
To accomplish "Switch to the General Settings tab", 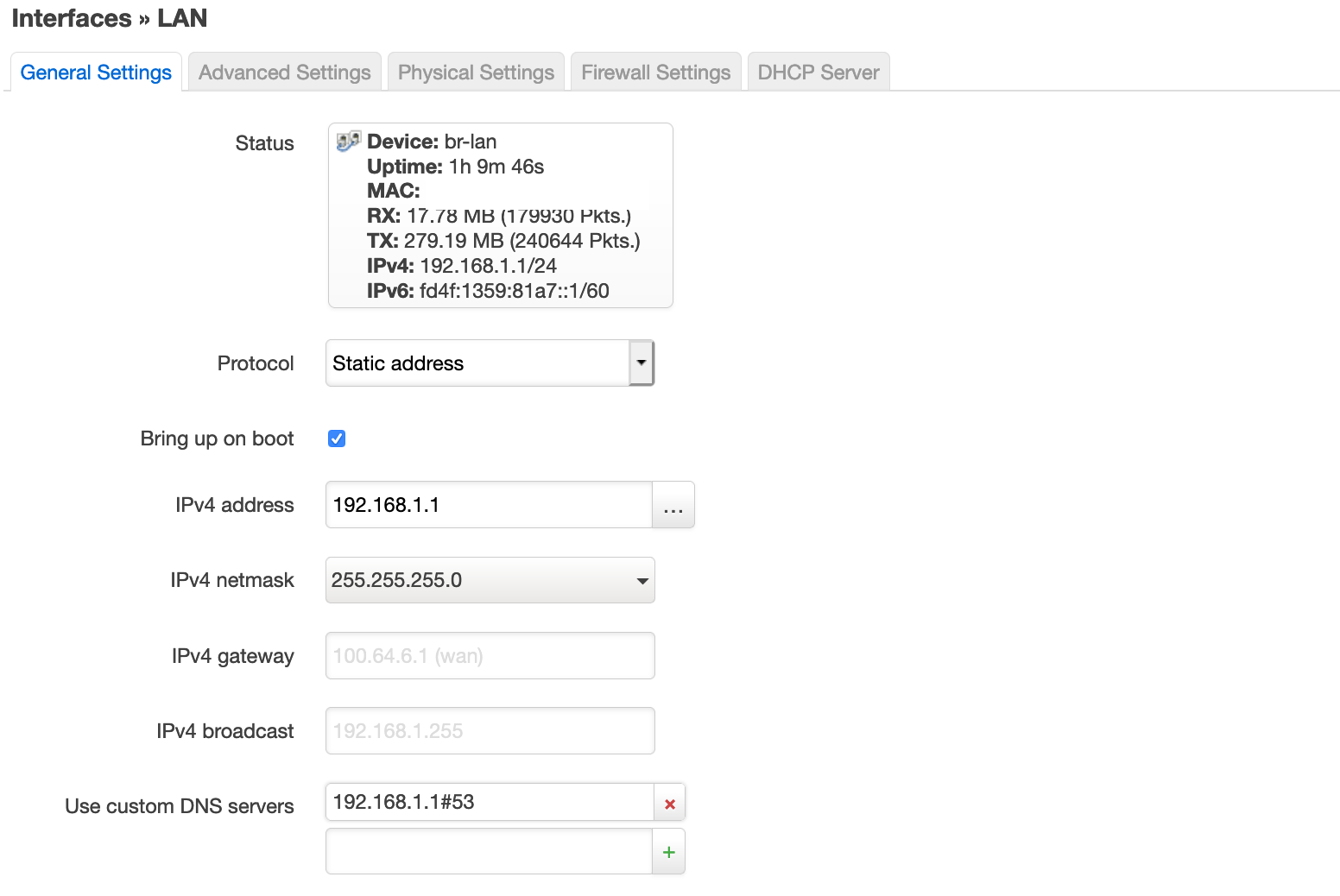I will coord(96,73).
